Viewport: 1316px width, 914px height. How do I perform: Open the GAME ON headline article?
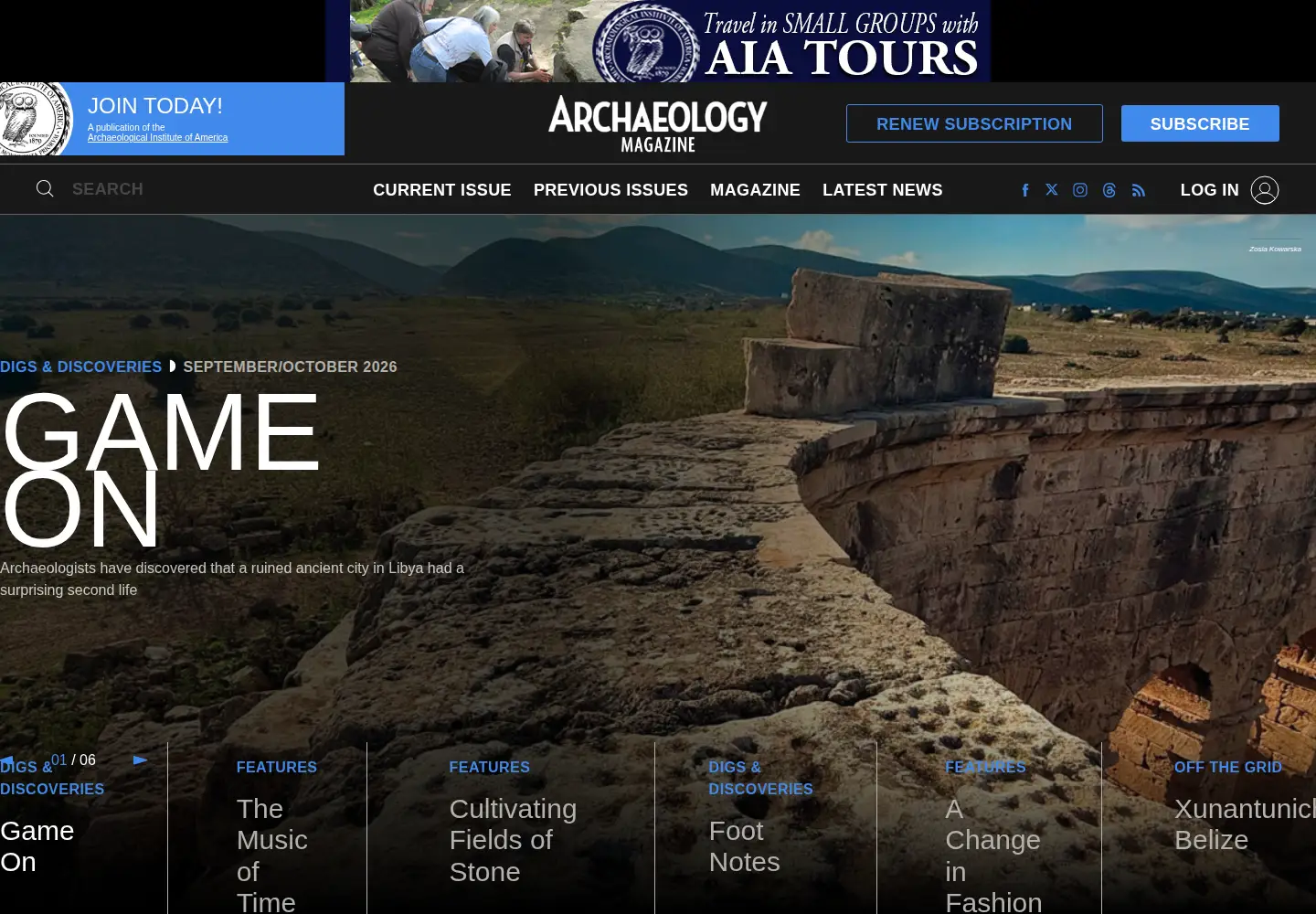point(161,470)
